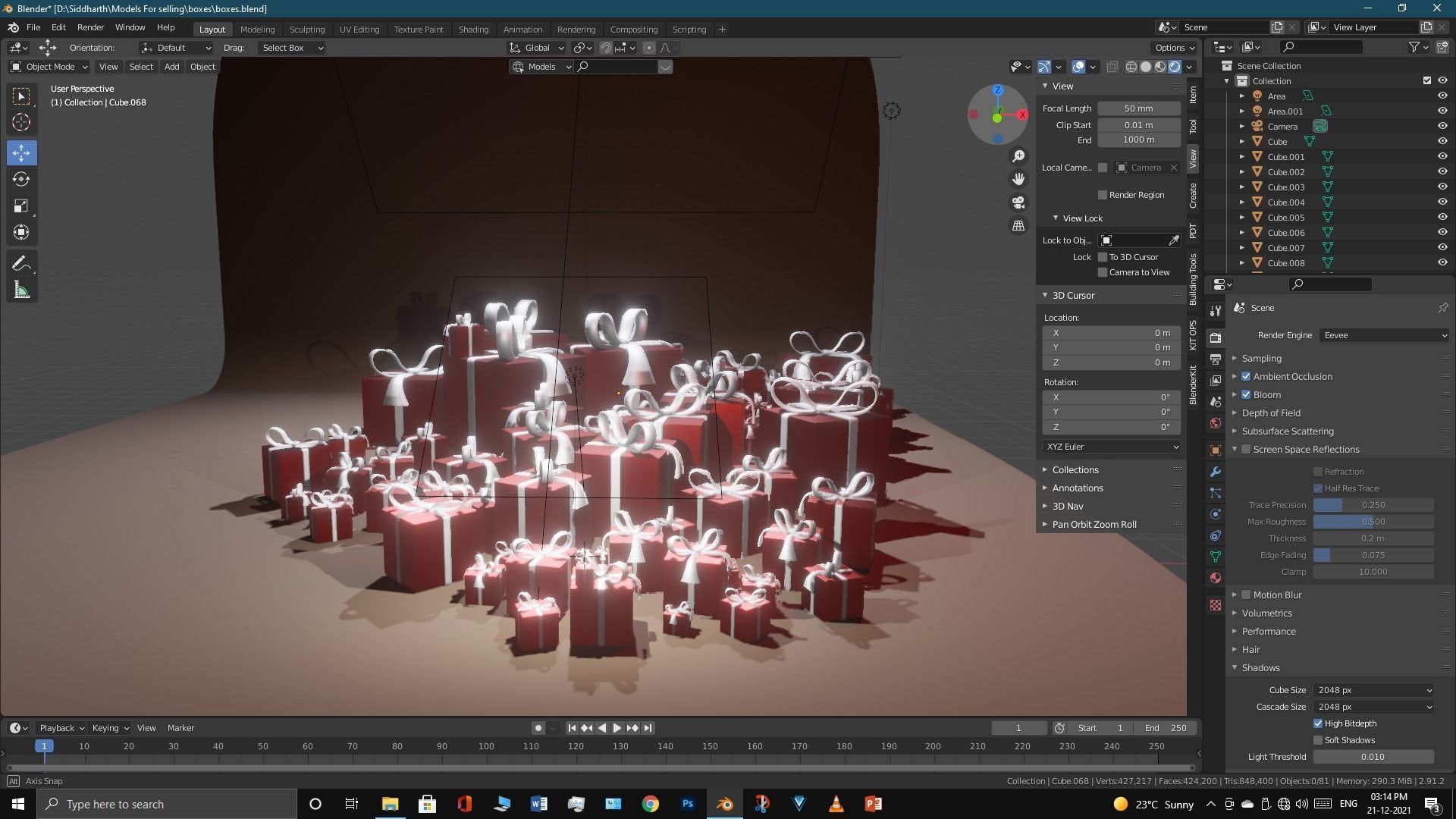Click the Blender logo menu icon
The height and width of the screenshot is (819, 1456).
(x=13, y=27)
